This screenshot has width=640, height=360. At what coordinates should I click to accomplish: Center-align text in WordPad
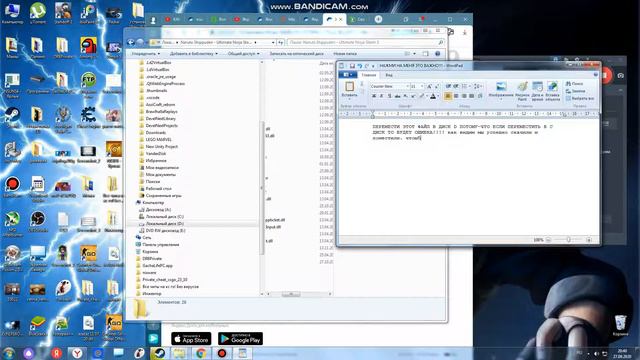pos(456,96)
